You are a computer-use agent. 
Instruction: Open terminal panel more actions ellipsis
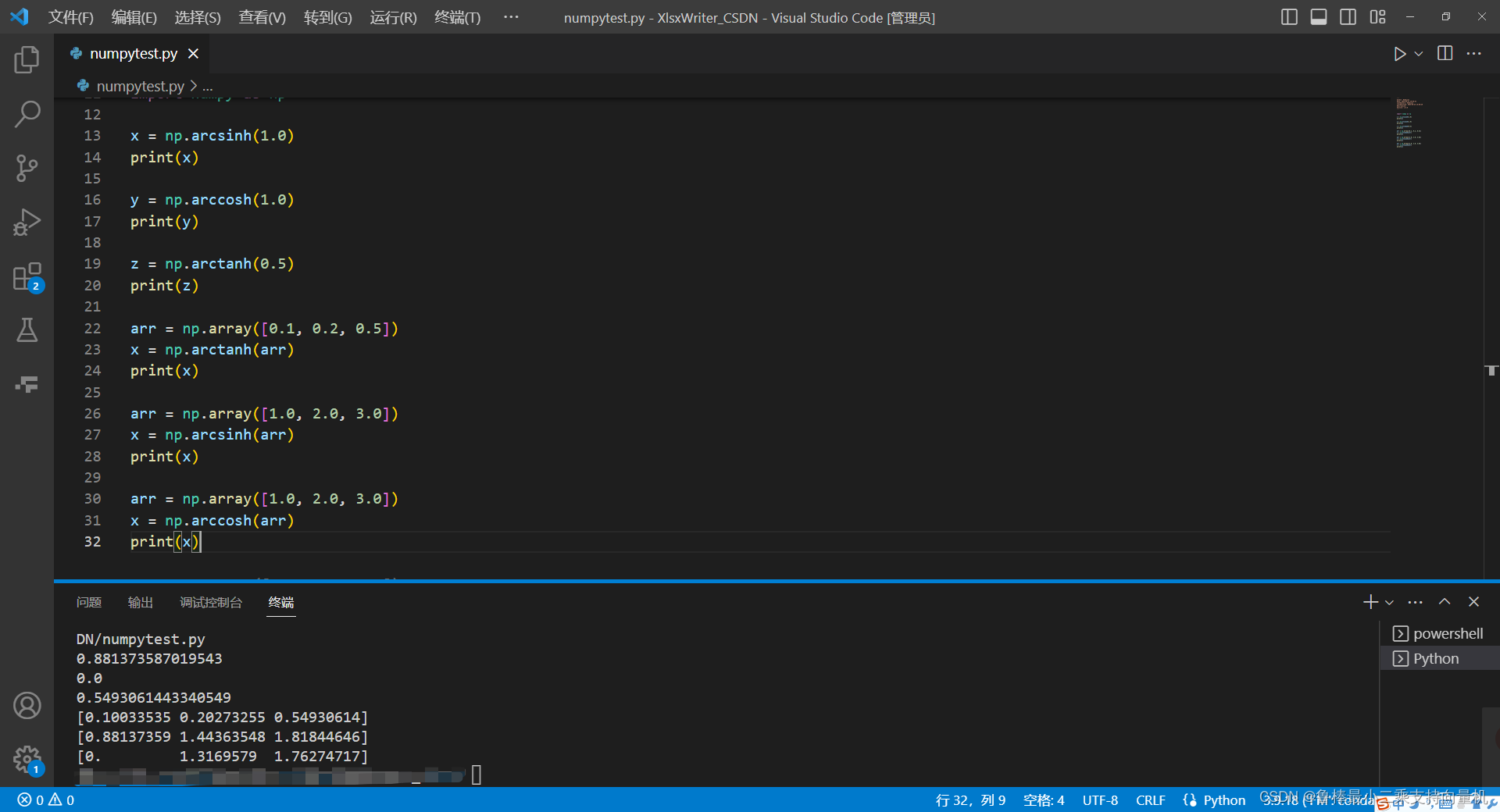[x=1415, y=602]
